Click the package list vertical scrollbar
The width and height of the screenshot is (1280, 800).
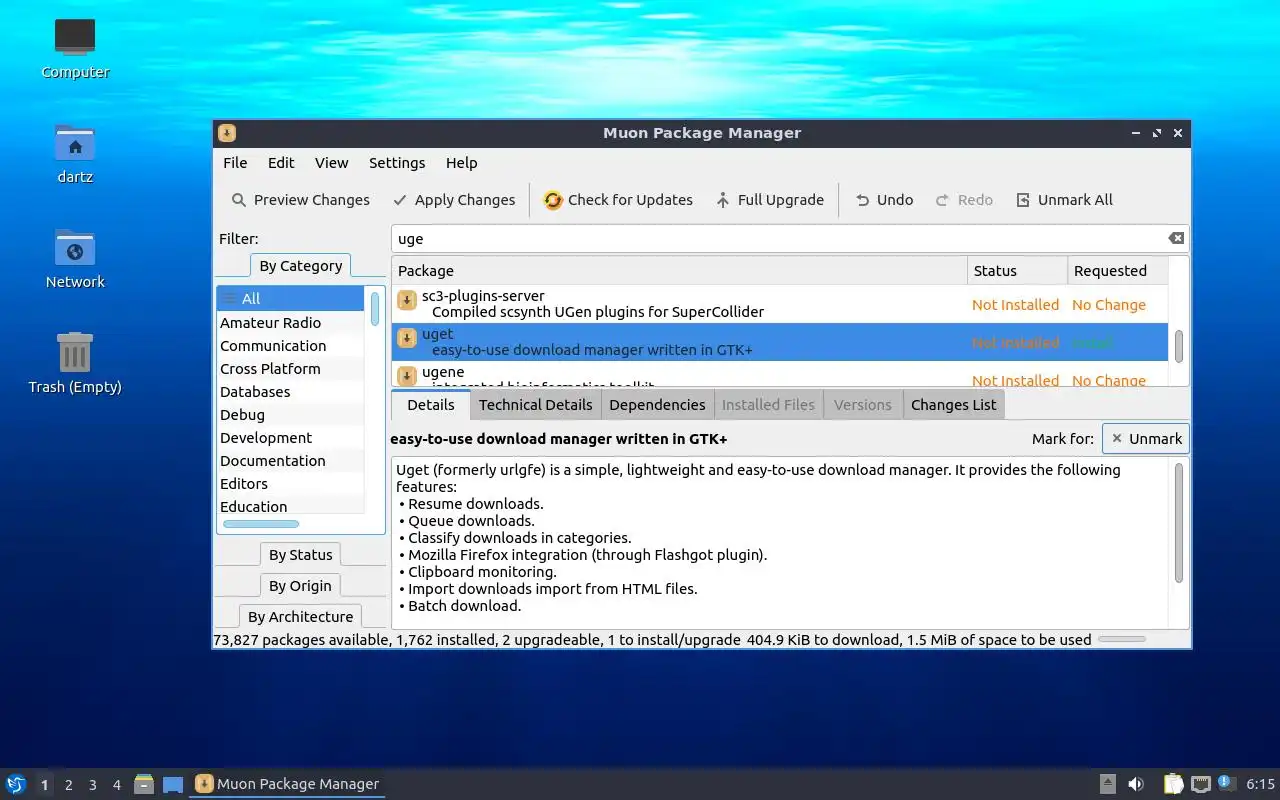coord(1179,346)
